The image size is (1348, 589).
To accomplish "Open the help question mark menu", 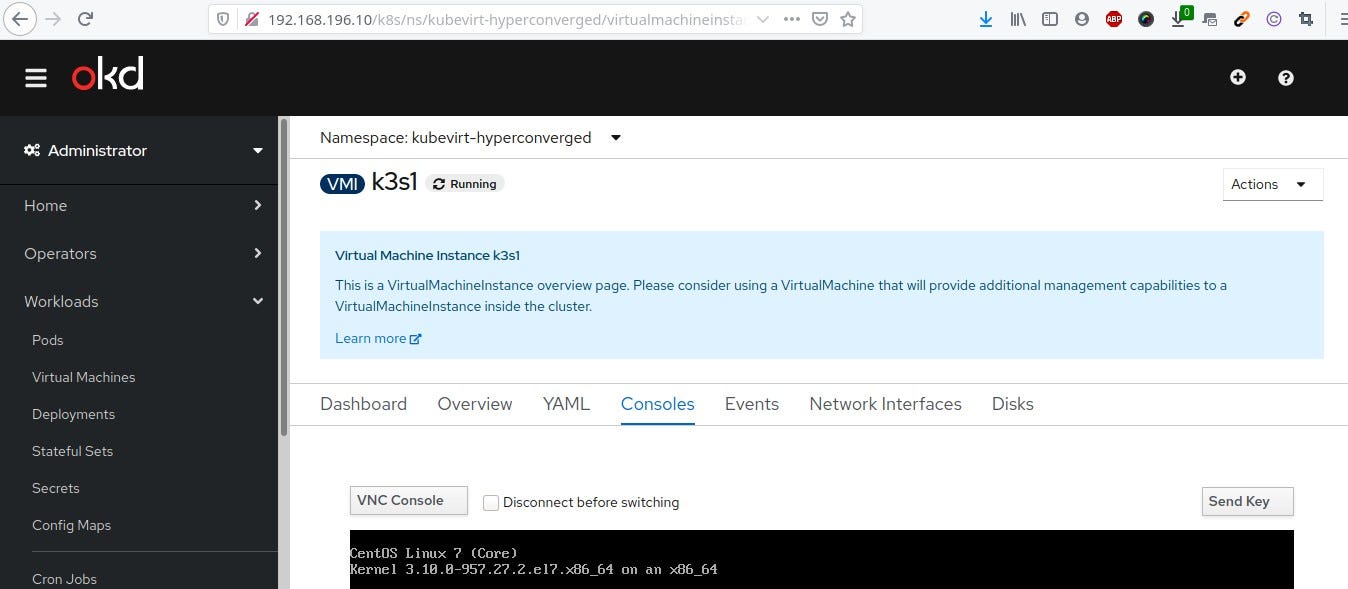I will (x=1286, y=77).
